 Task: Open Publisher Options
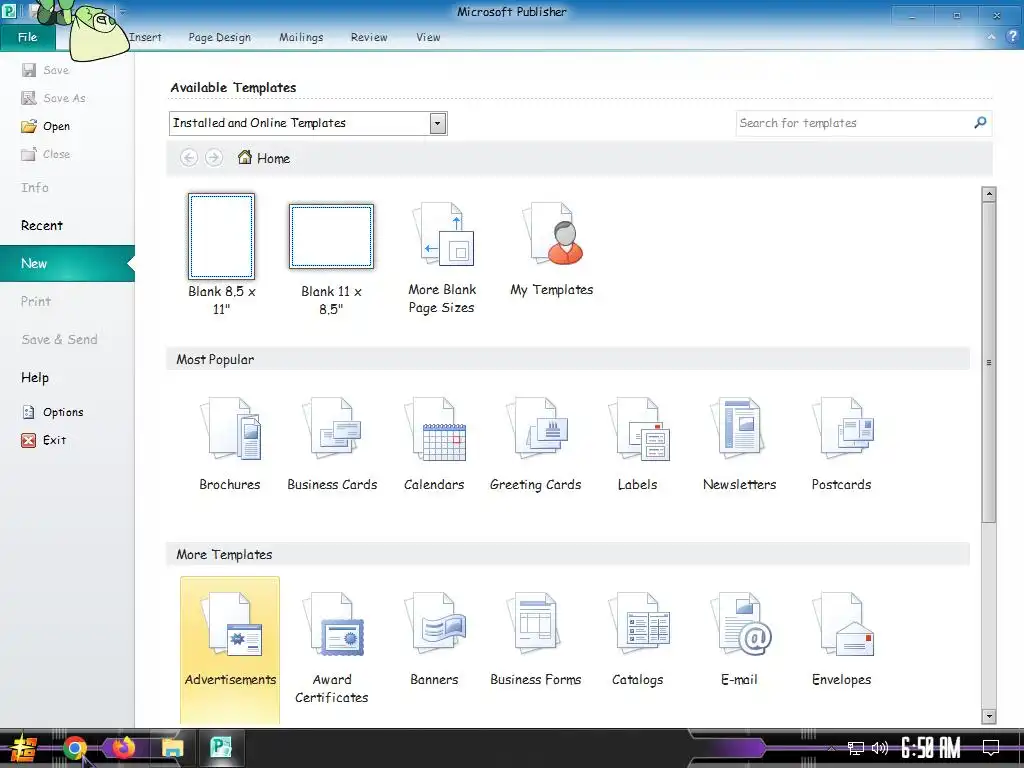52,412
